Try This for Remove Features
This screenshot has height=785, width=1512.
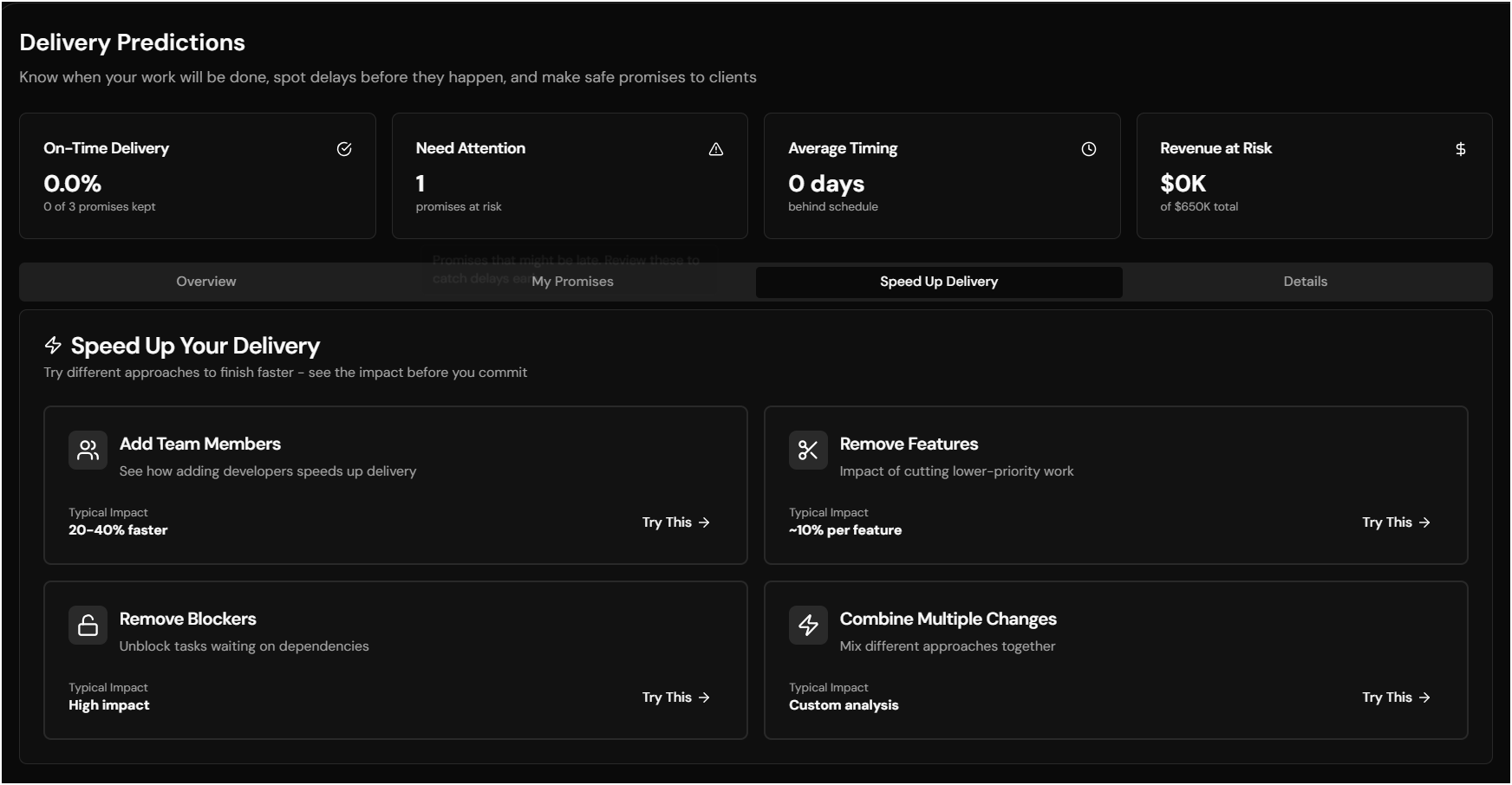point(1396,522)
